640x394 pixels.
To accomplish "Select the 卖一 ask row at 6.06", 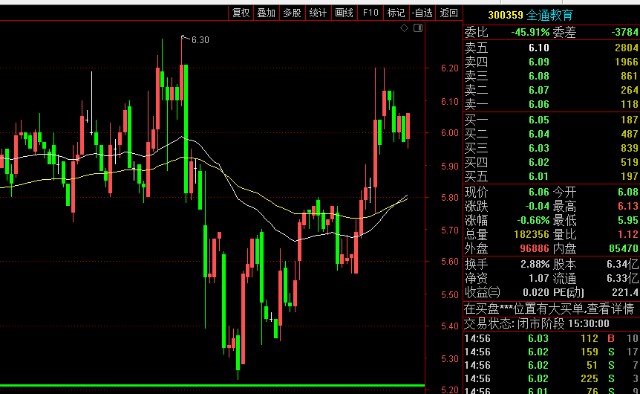I will [x=551, y=104].
